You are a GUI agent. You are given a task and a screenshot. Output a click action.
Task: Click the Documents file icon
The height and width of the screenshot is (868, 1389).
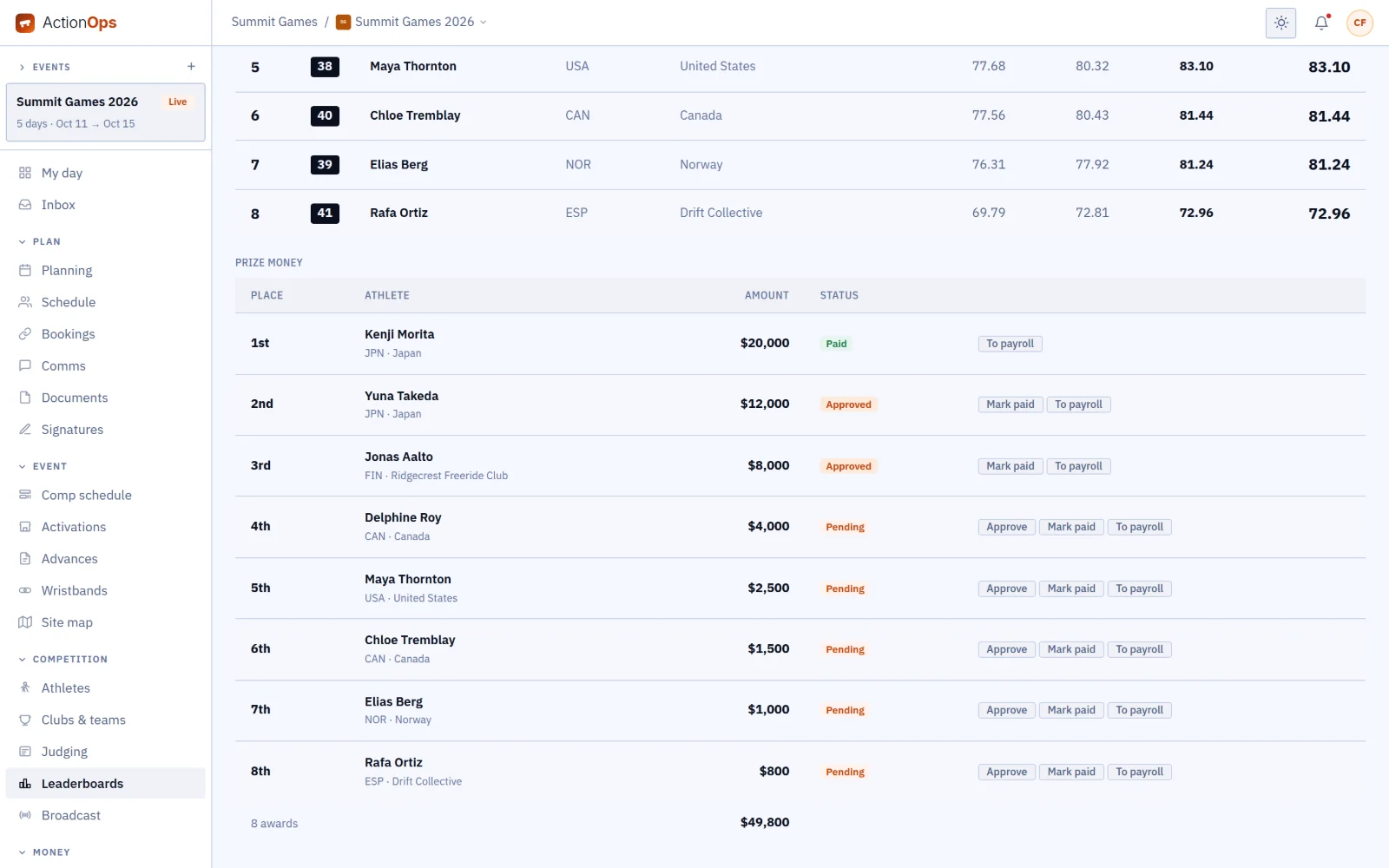click(x=25, y=398)
